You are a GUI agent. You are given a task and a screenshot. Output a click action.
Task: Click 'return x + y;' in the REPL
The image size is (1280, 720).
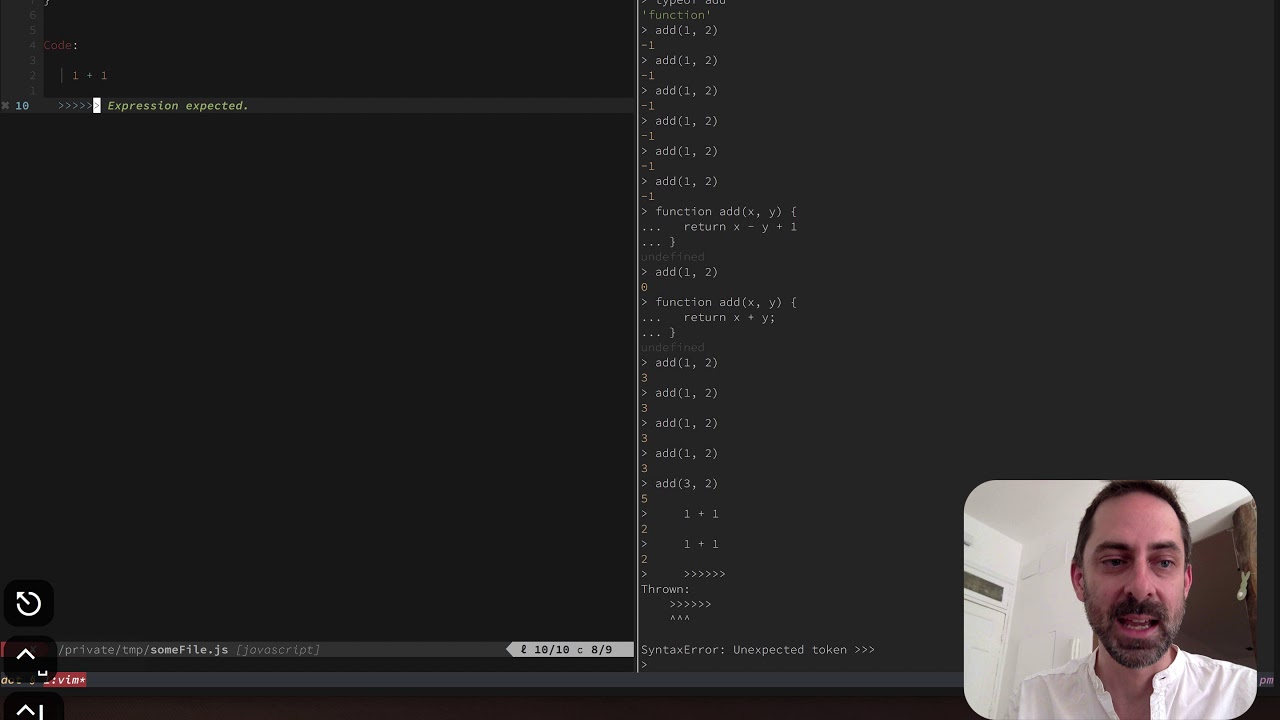coord(729,317)
